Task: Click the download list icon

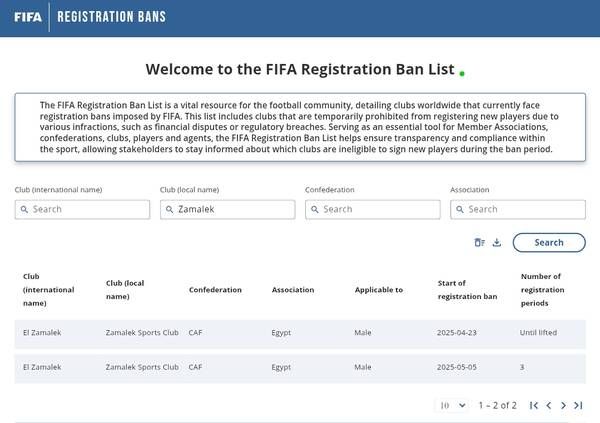Action: point(497,242)
